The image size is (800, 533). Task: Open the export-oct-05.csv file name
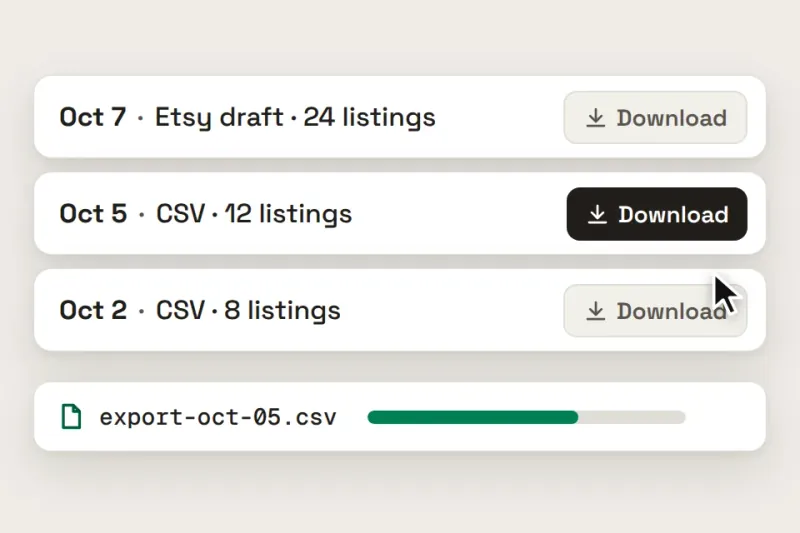(218, 417)
